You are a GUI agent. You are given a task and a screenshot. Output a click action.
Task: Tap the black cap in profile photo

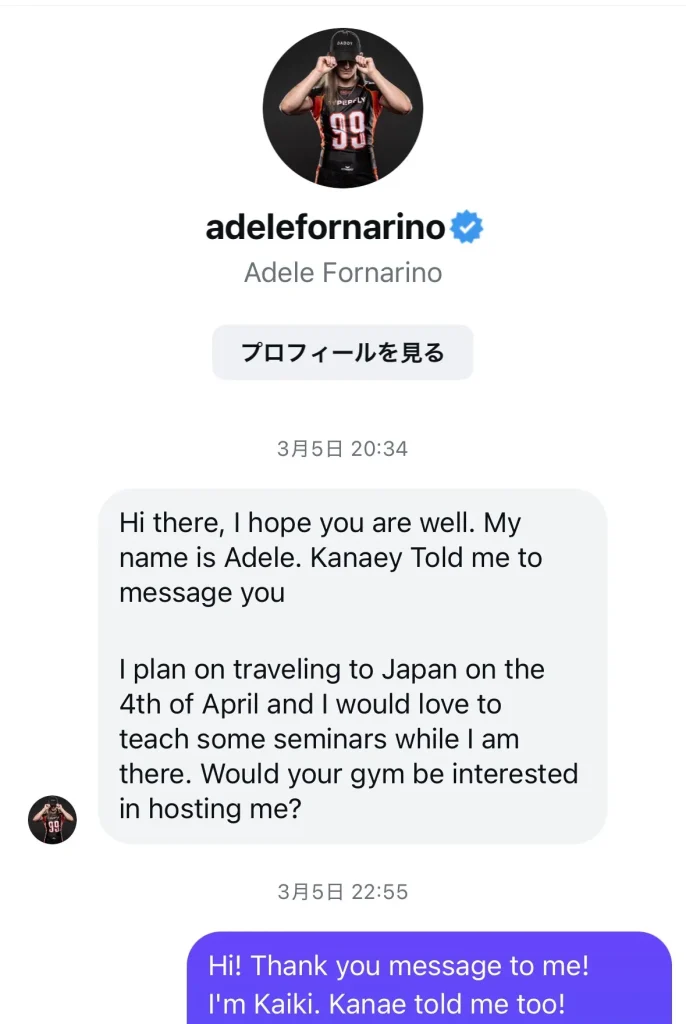click(x=344, y=43)
